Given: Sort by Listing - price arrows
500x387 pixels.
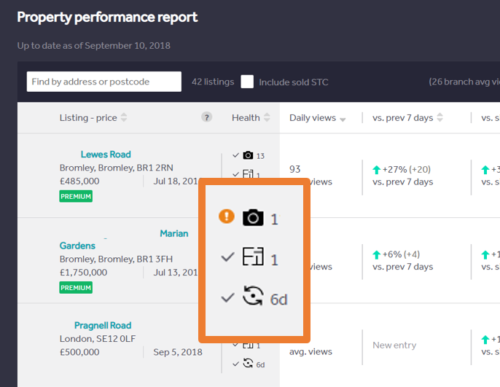Looking at the screenshot, I should (124, 117).
